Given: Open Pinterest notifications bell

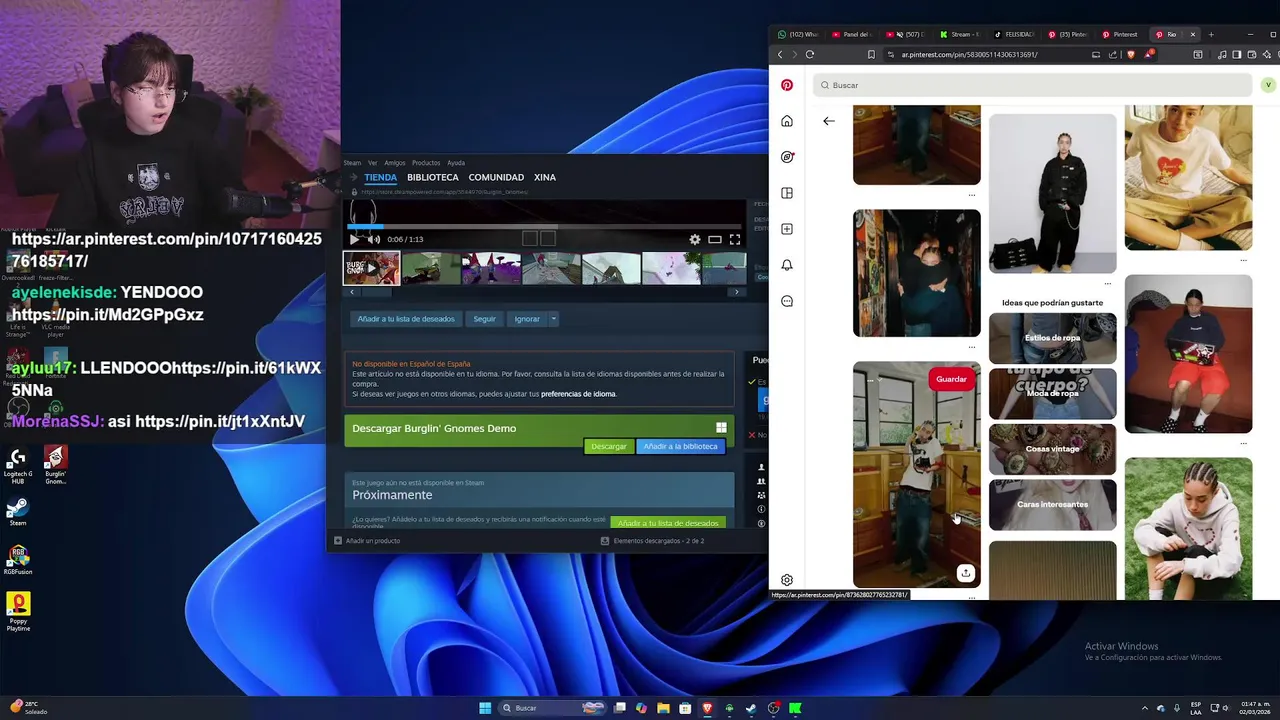Looking at the screenshot, I should [787, 265].
